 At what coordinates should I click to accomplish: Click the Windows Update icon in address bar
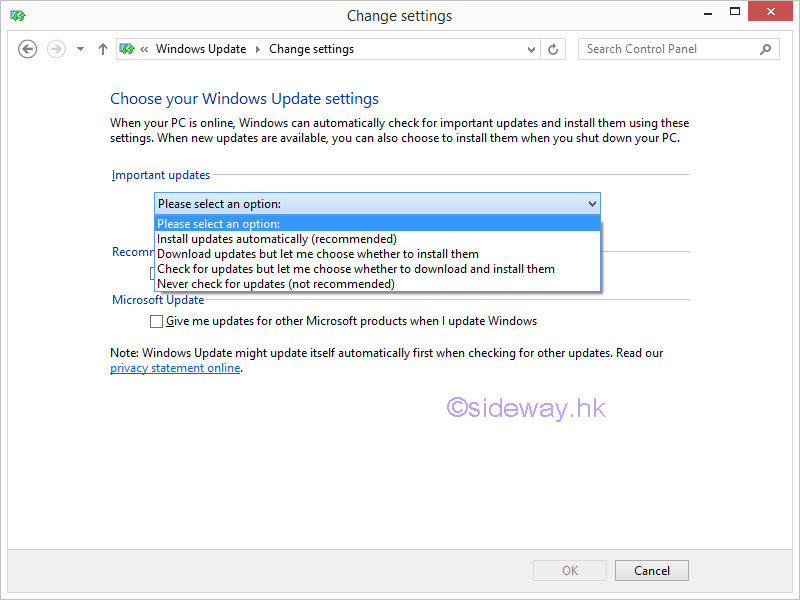click(x=127, y=49)
